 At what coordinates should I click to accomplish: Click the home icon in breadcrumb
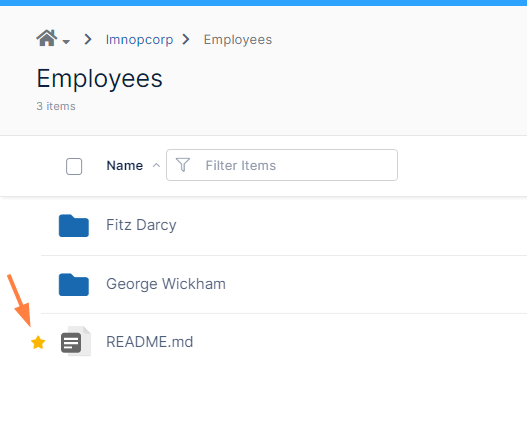[47, 38]
